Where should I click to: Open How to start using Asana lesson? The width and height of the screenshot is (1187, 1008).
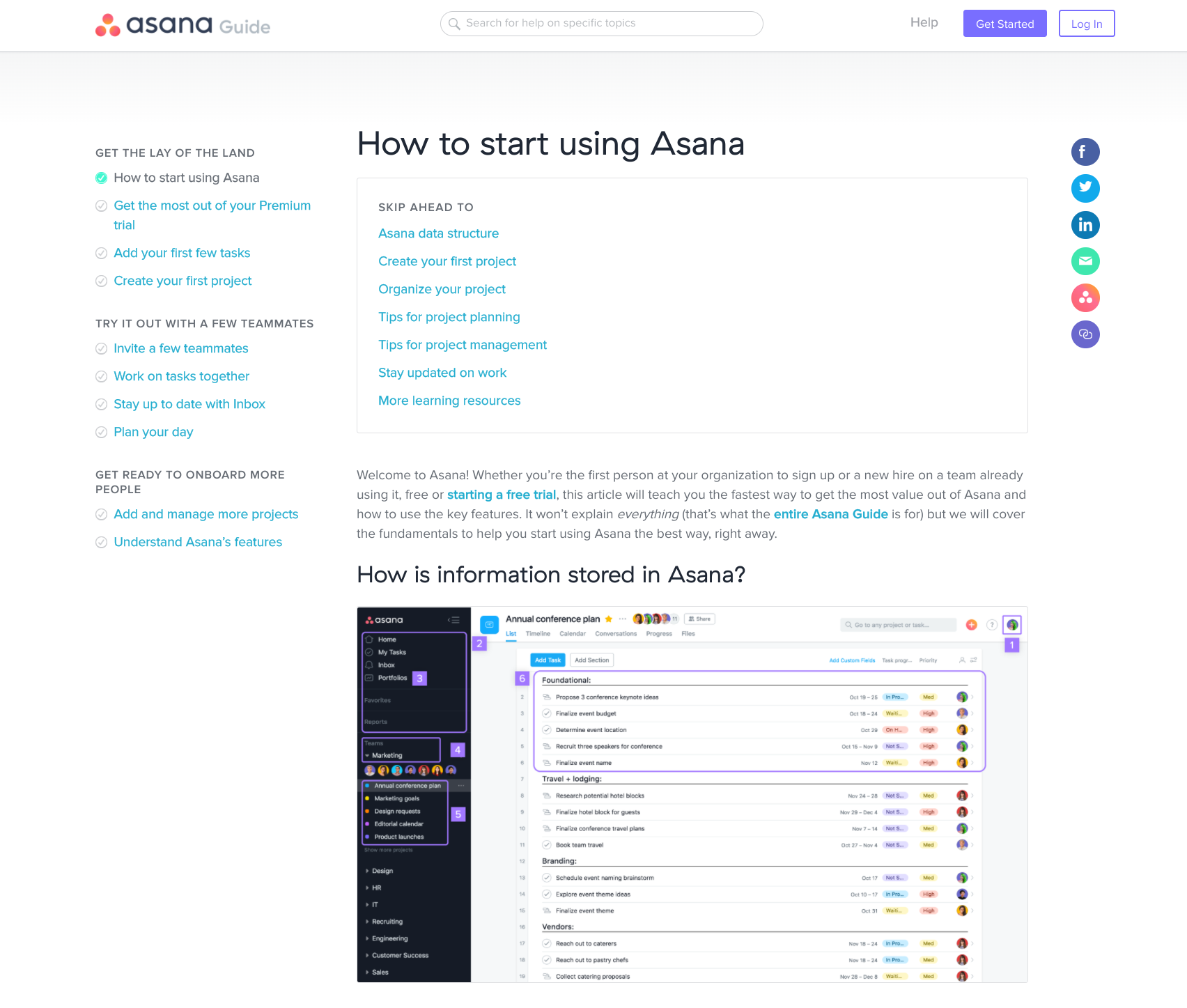(187, 178)
